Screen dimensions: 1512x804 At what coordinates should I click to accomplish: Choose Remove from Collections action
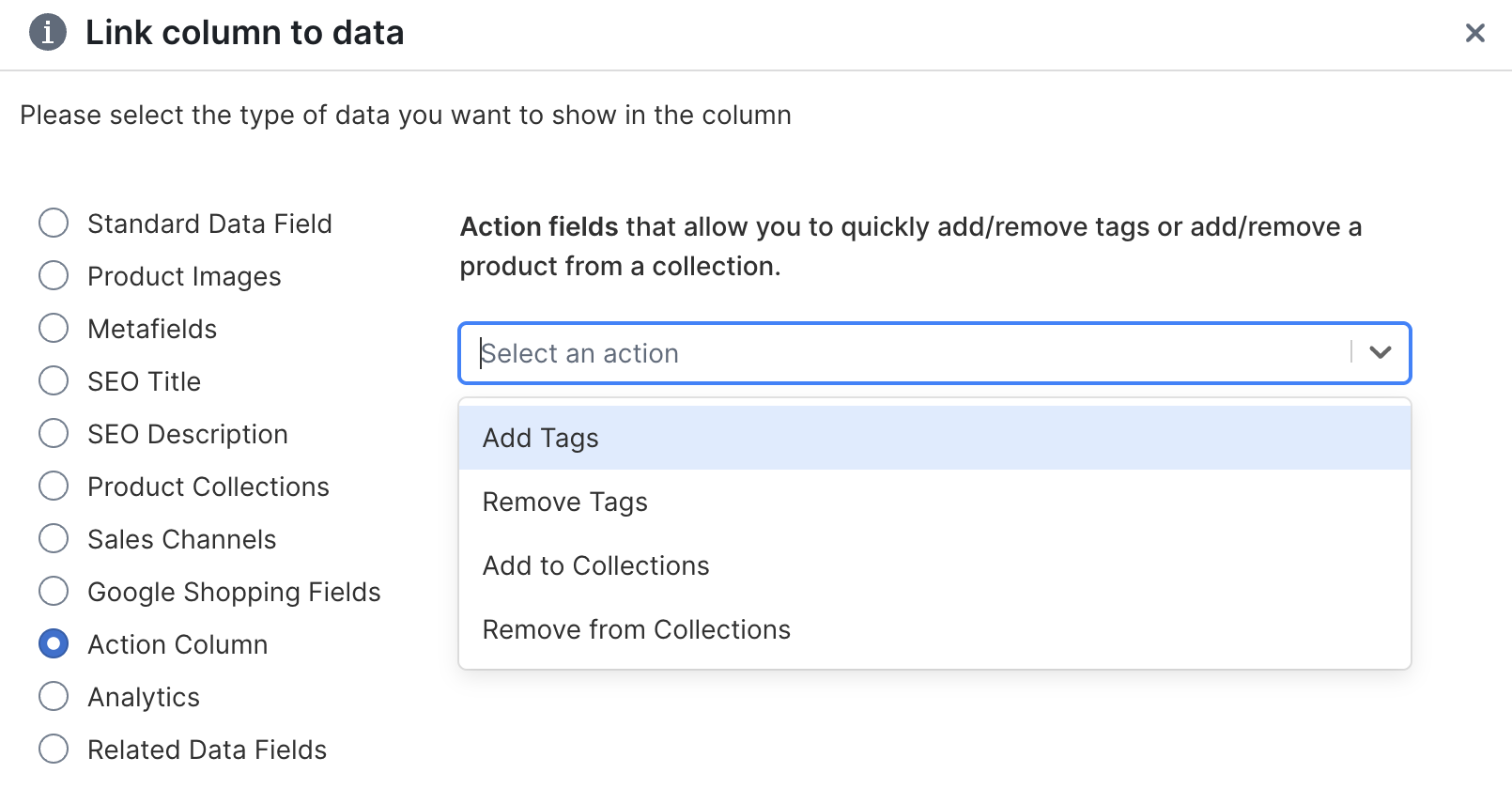[x=636, y=628]
